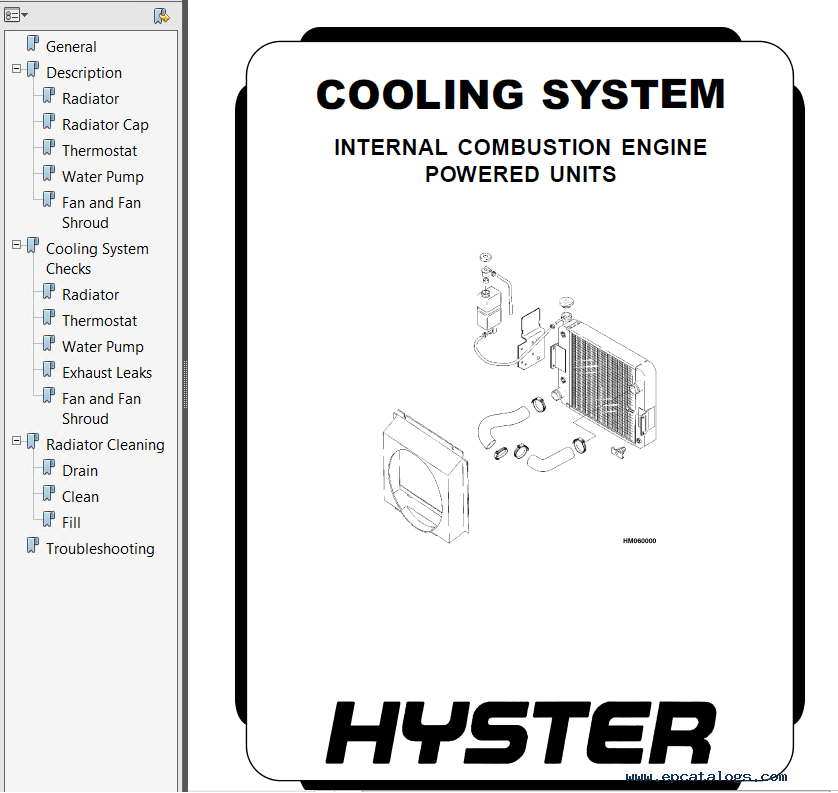Click the bookmark icon beside General
This screenshot has height=793, width=838.
tap(33, 43)
